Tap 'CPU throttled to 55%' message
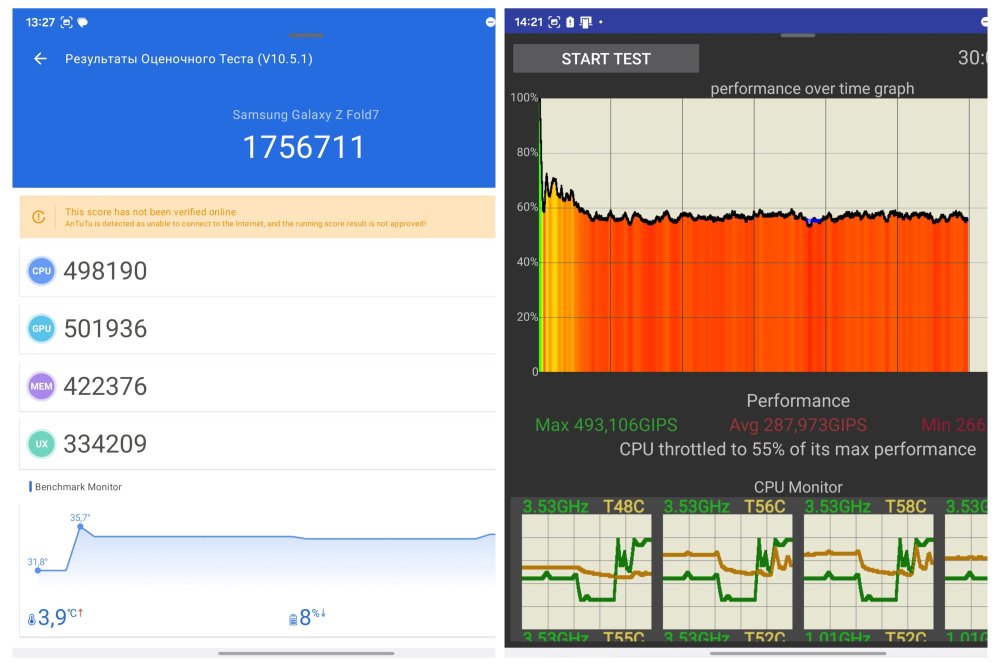Viewport: 1000px width, 666px height. (x=797, y=449)
